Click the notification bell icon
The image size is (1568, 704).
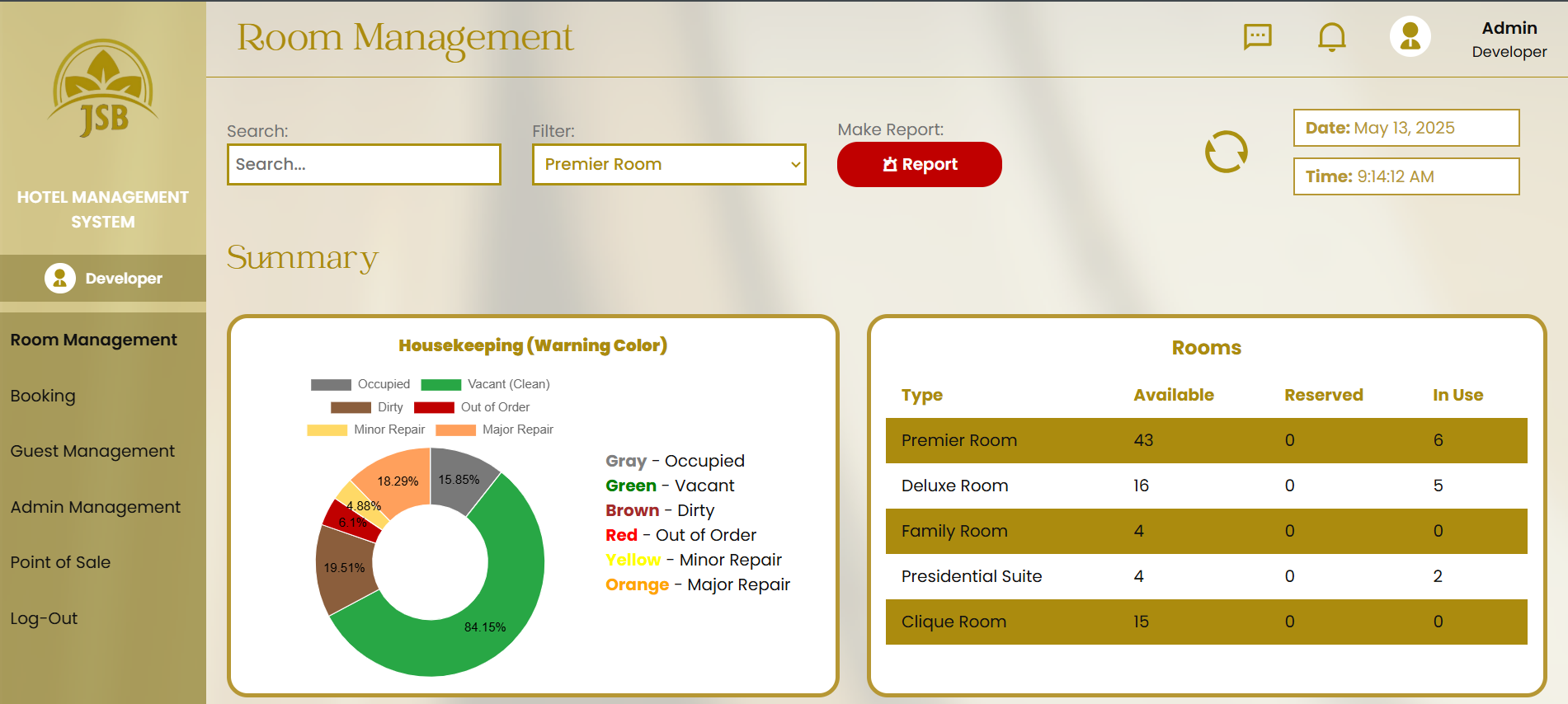[1331, 37]
